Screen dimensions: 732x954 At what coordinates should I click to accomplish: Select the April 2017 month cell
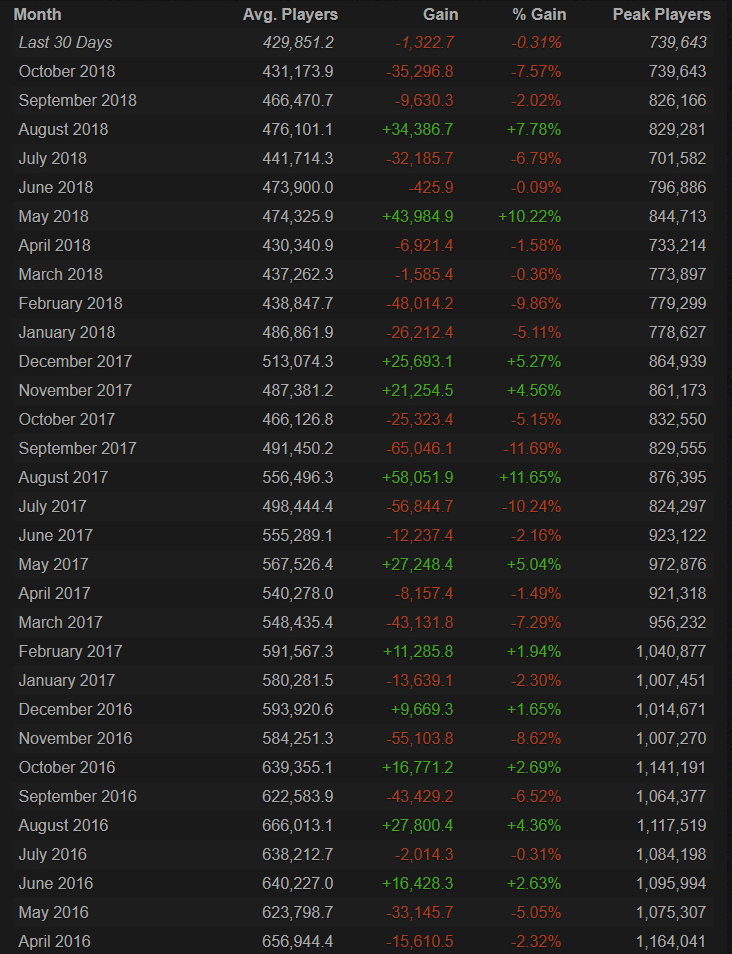point(55,593)
